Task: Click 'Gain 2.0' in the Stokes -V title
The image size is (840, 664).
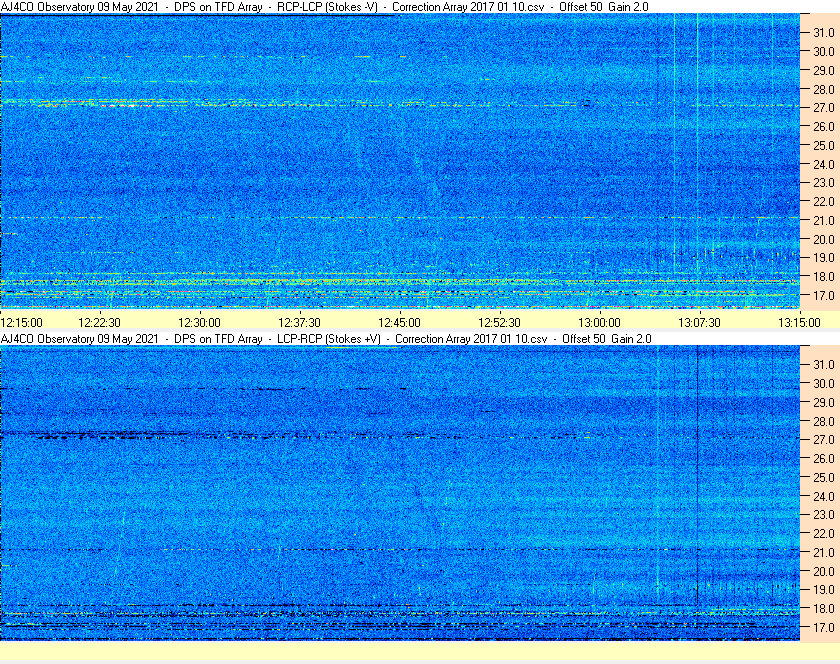Action: point(628,7)
